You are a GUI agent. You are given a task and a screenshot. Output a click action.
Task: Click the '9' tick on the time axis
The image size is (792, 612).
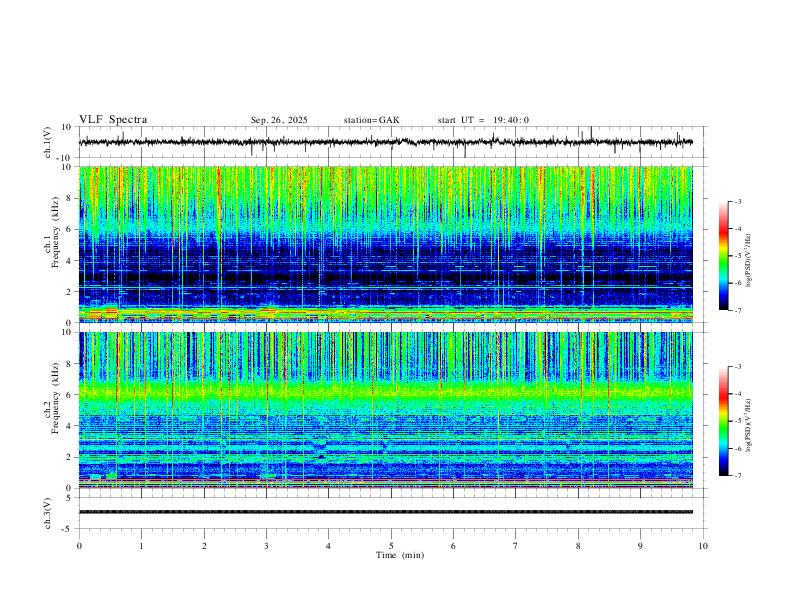(x=640, y=546)
